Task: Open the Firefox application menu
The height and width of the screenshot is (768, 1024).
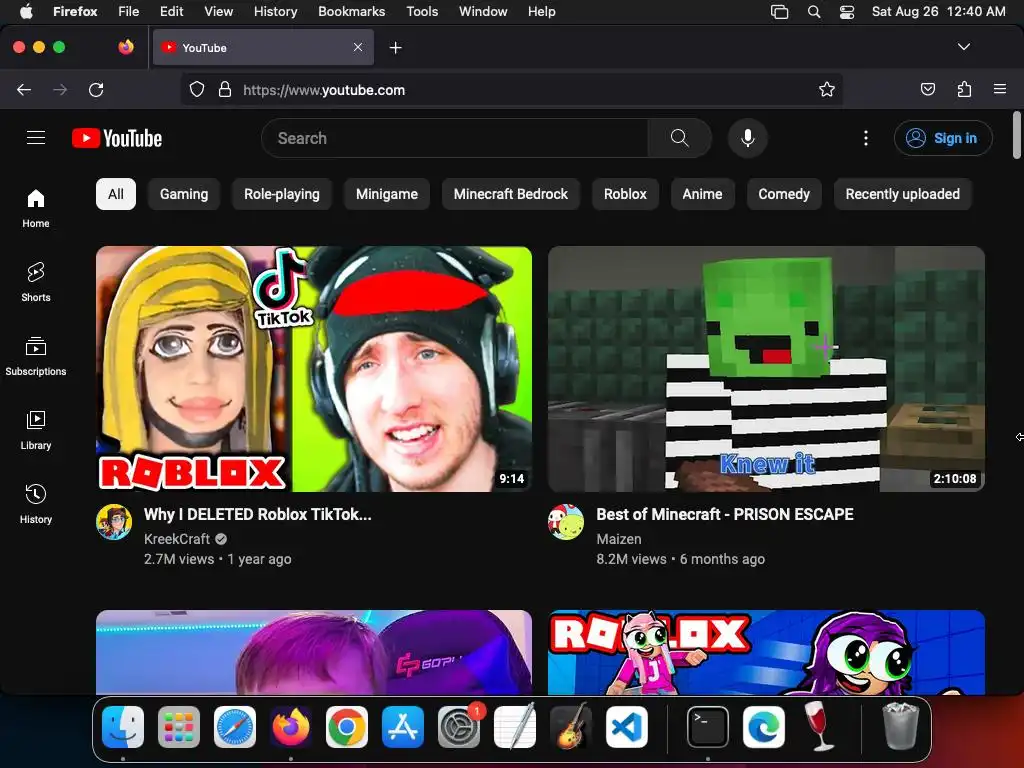Action: (x=1000, y=89)
